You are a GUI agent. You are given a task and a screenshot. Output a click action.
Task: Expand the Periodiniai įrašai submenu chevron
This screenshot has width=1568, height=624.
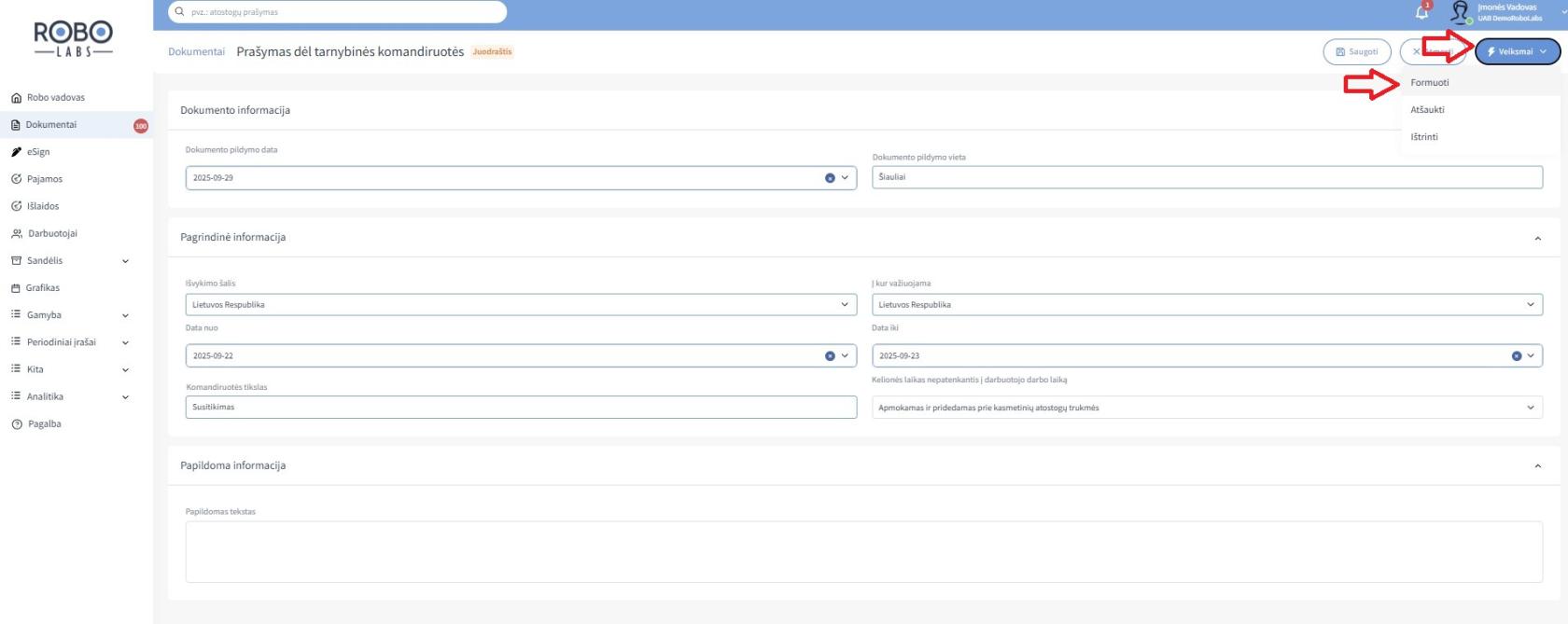[126, 342]
